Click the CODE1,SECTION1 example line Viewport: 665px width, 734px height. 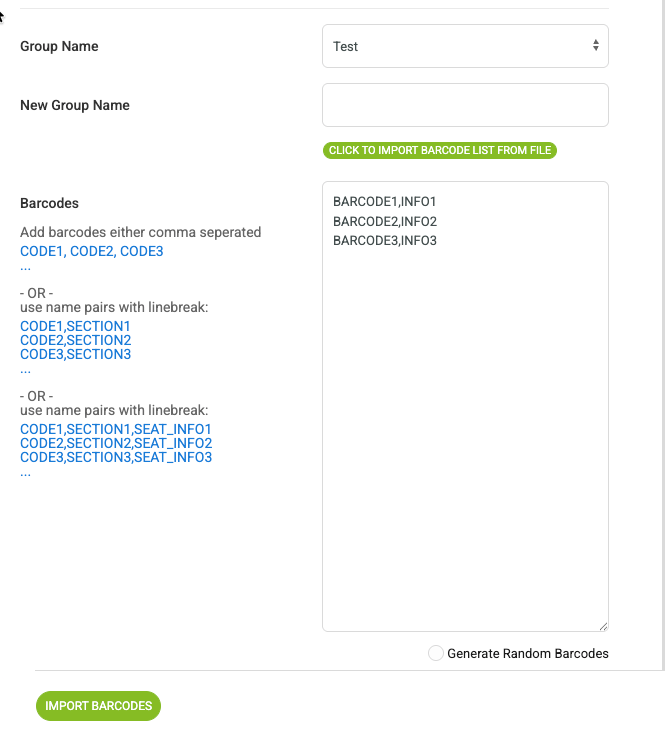click(75, 326)
